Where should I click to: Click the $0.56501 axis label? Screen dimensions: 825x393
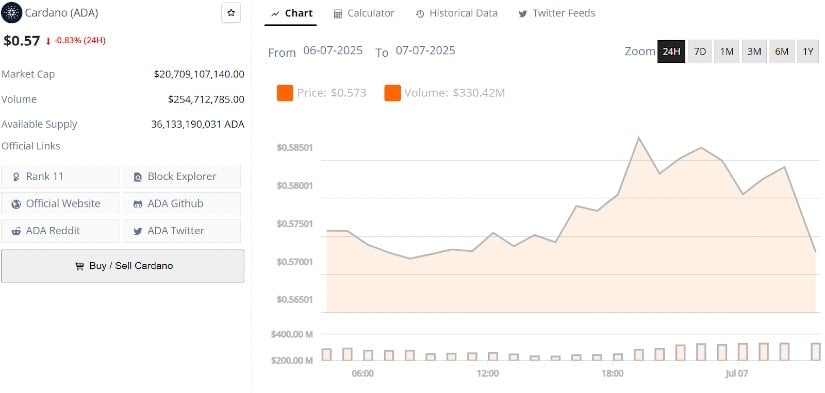295,300
